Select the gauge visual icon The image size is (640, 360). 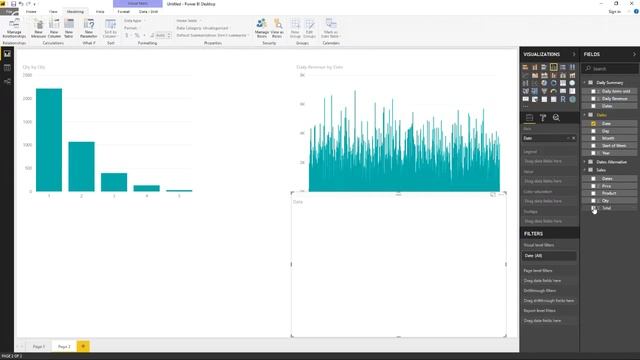pos(553,91)
